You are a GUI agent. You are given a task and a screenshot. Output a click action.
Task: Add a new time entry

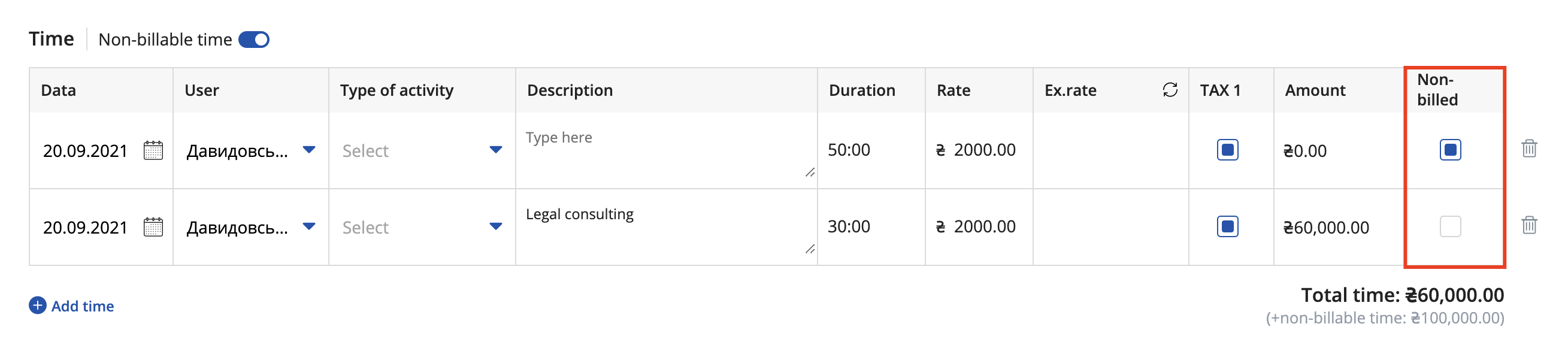coord(71,306)
